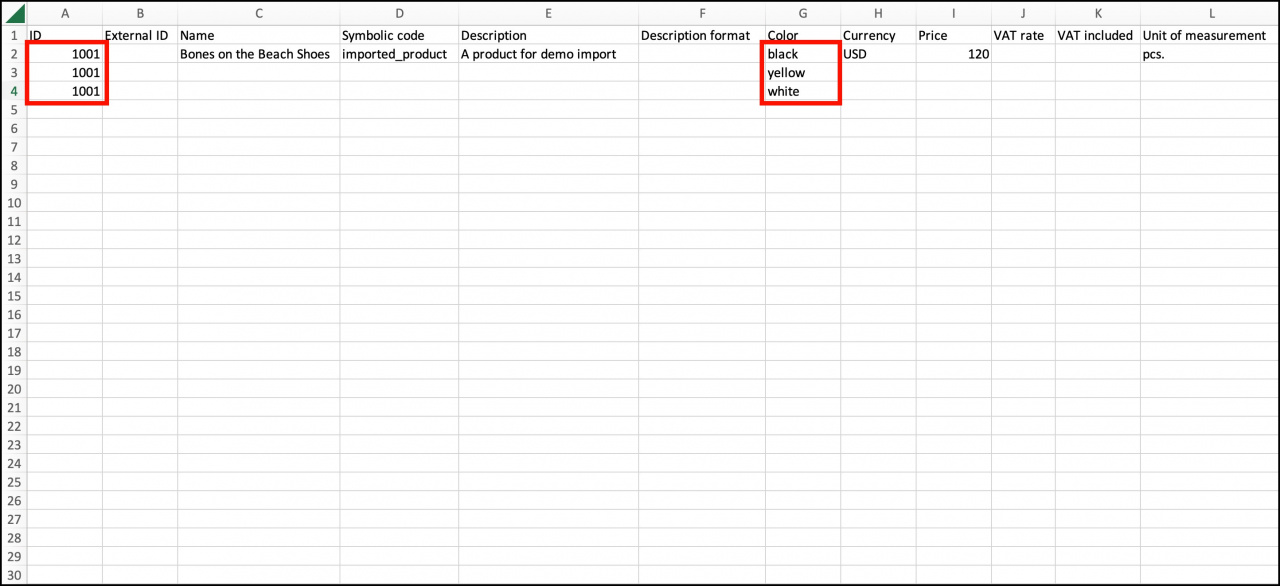Select cell with 1001 in row 3
The image size is (1280, 586).
tap(65, 73)
